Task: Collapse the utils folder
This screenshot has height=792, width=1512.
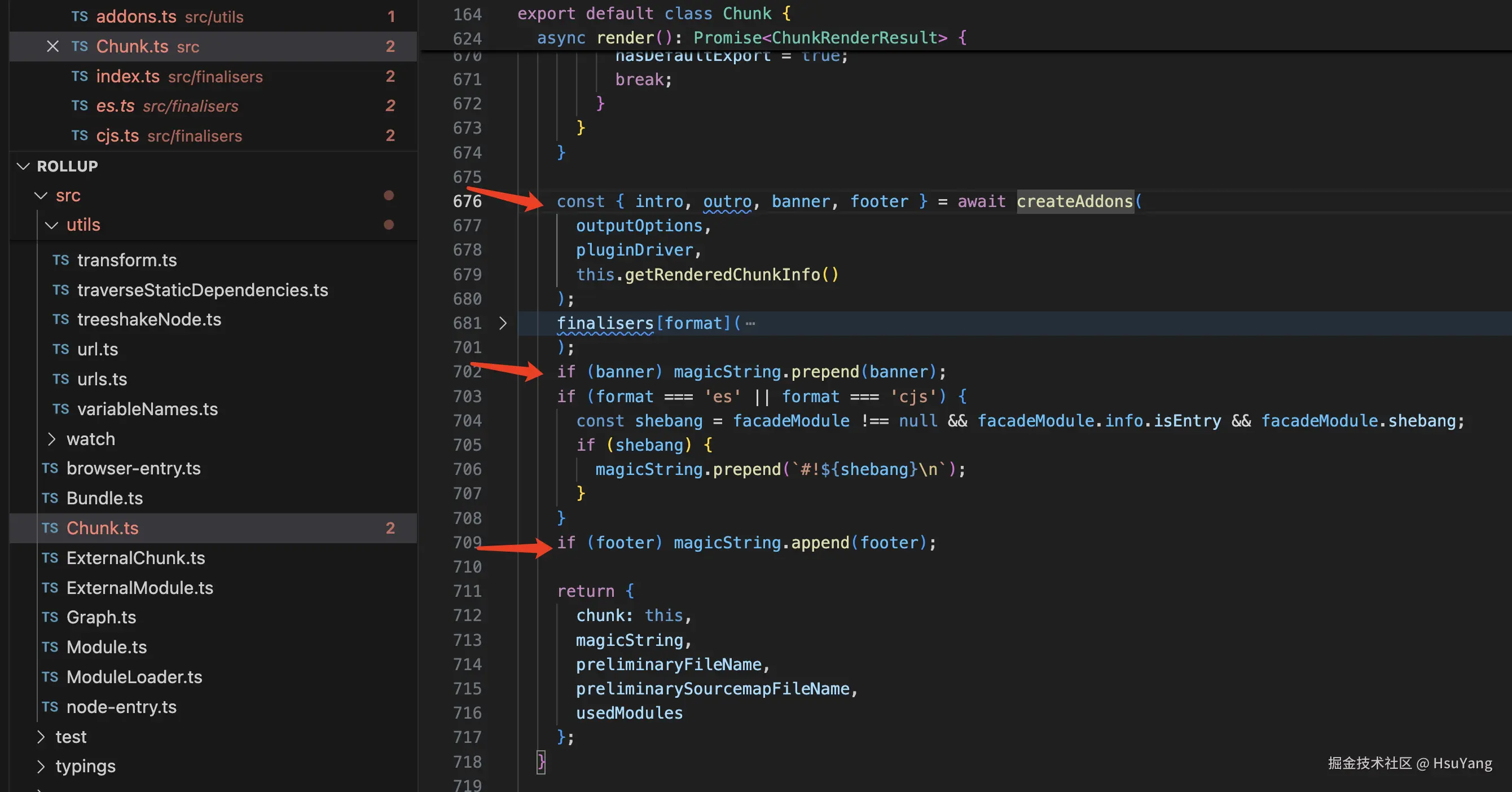Action: click(52, 225)
